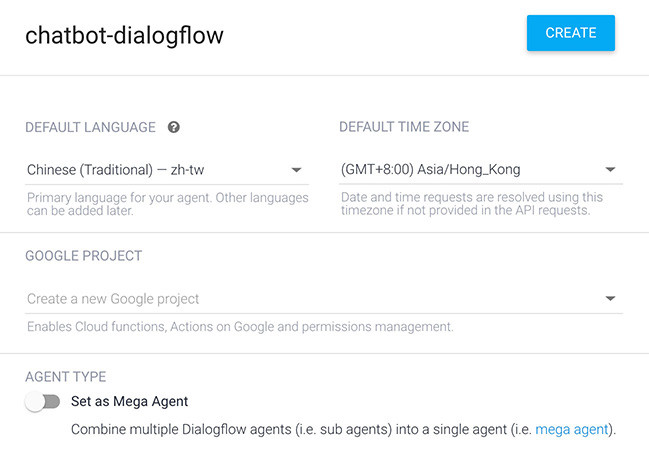This screenshot has width=649, height=462.
Task: Click the "Enables Cloud functions" description
Action: [x=240, y=327]
